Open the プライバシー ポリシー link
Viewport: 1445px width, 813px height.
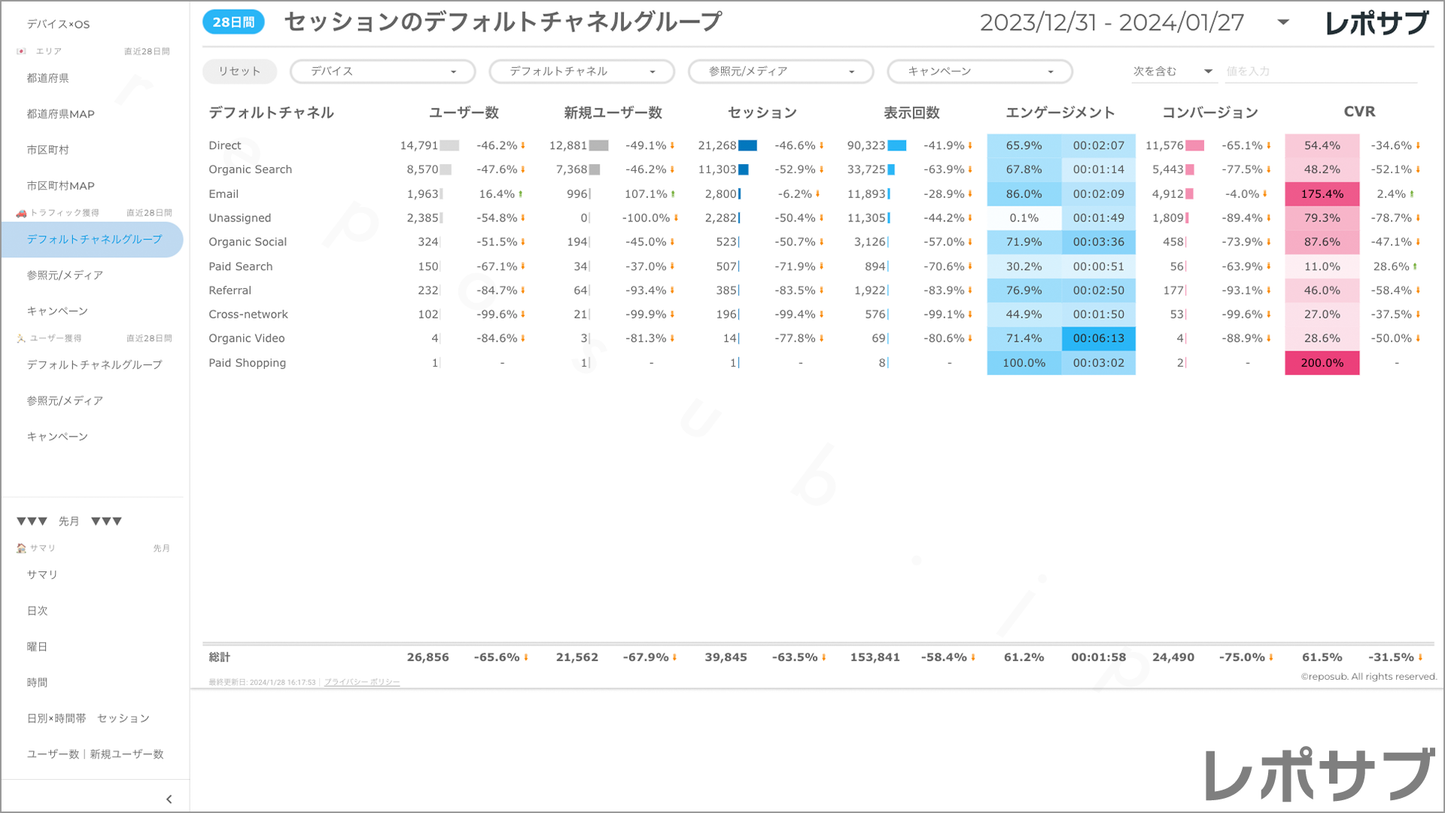click(x=361, y=682)
